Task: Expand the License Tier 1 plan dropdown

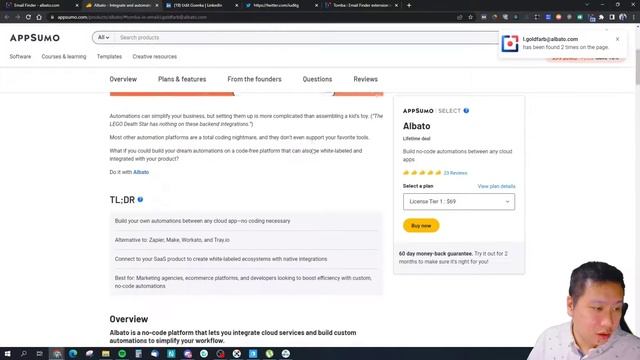Action: click(x=459, y=202)
